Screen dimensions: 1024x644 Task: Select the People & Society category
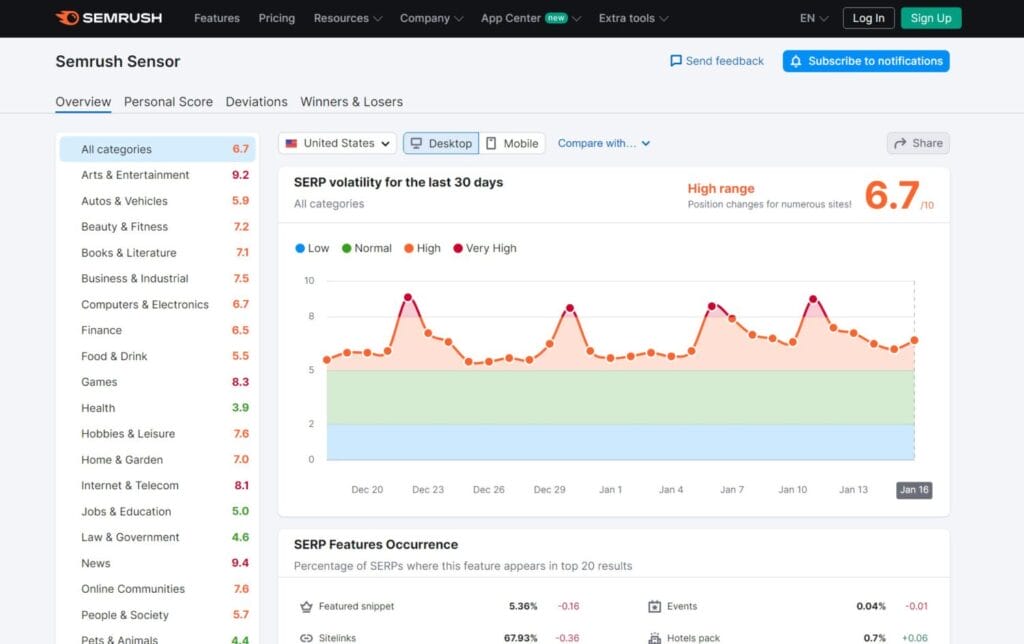click(157, 615)
